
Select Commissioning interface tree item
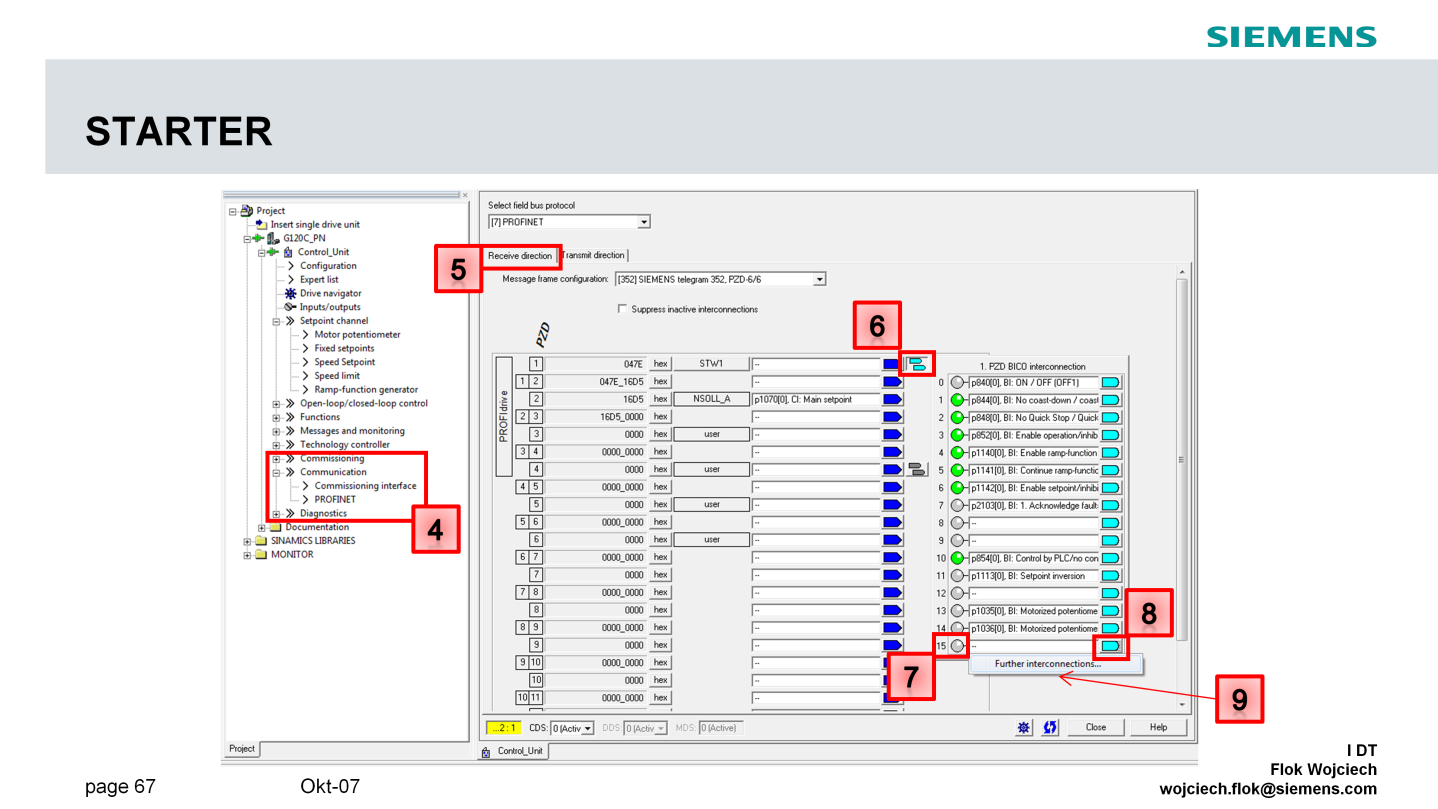point(365,486)
